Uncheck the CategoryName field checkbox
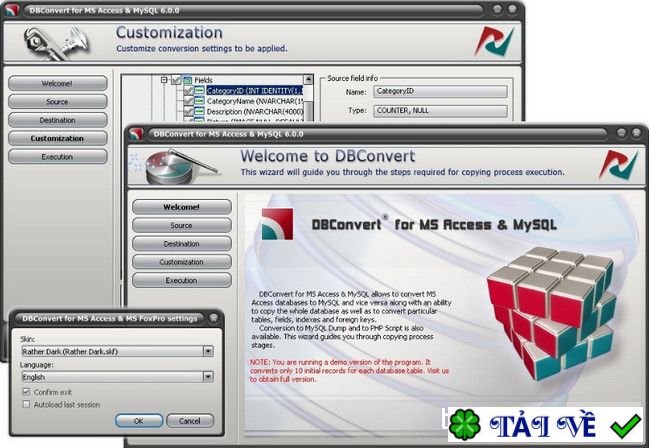Screen dimensions: 649x448 click(188, 101)
